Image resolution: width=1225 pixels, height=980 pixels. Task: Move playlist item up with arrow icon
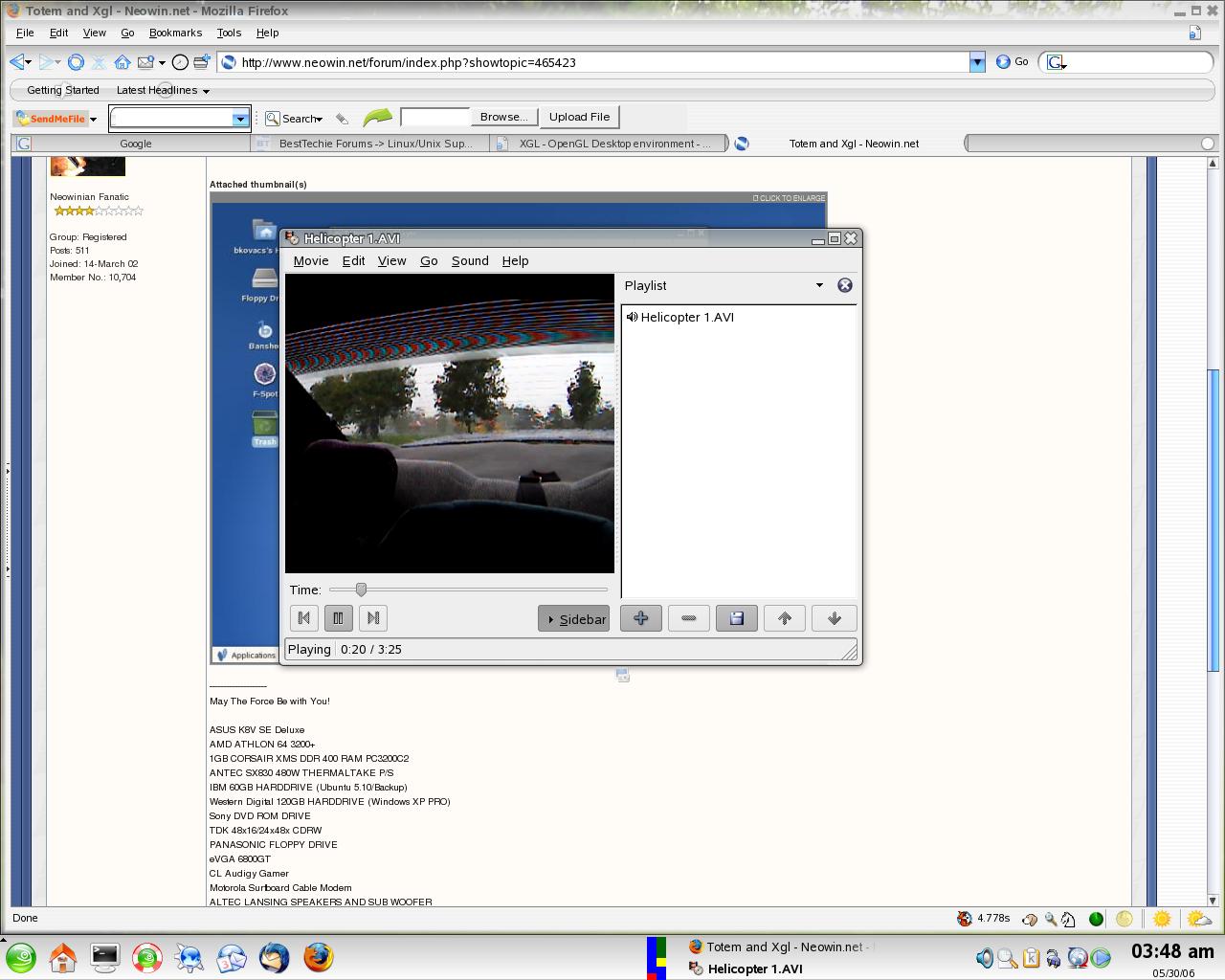[x=785, y=618]
